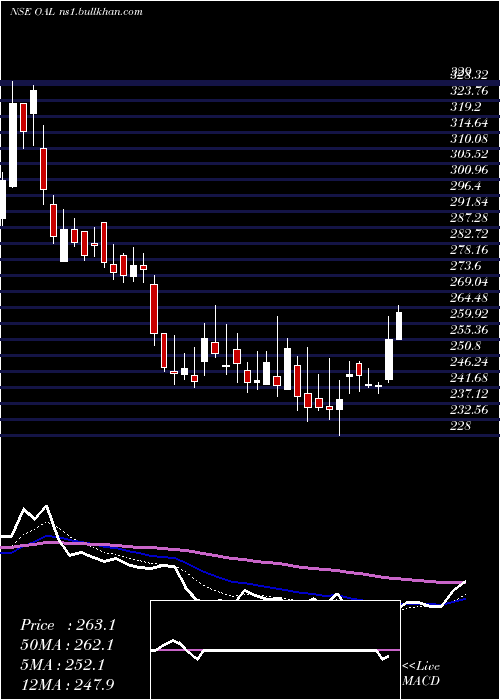Click the '5MA : 252.1' readout
Viewport: 500px width, 700px height.
tap(62, 665)
